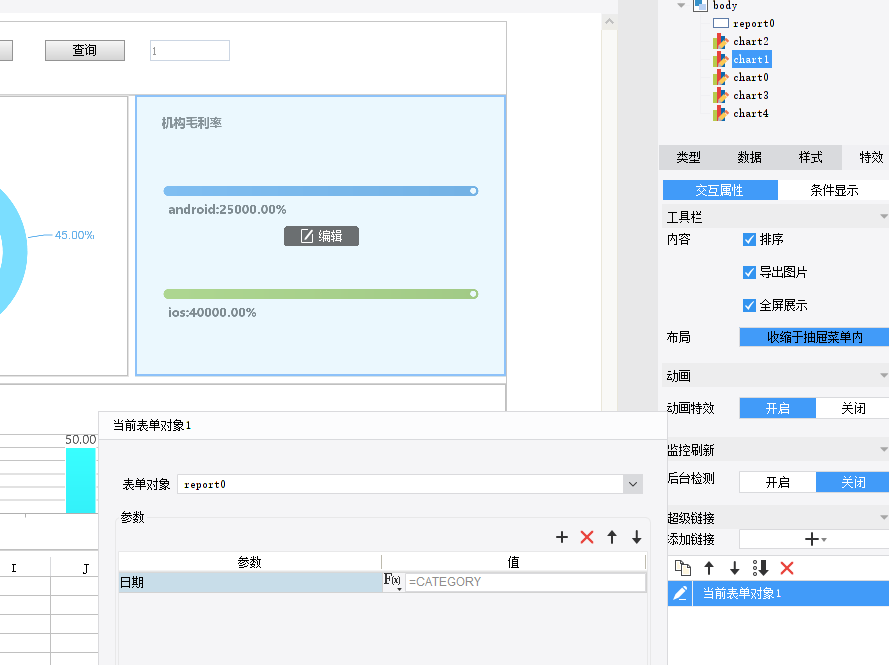This screenshot has width=889, height=665.
Task: Switch to 交互属性 tab
Action: click(720, 190)
